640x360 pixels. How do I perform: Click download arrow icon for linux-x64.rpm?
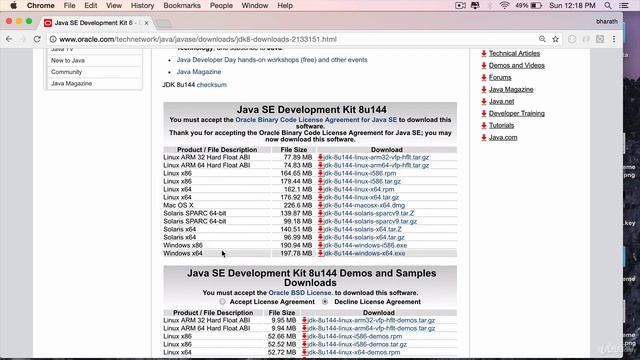click(x=320, y=189)
